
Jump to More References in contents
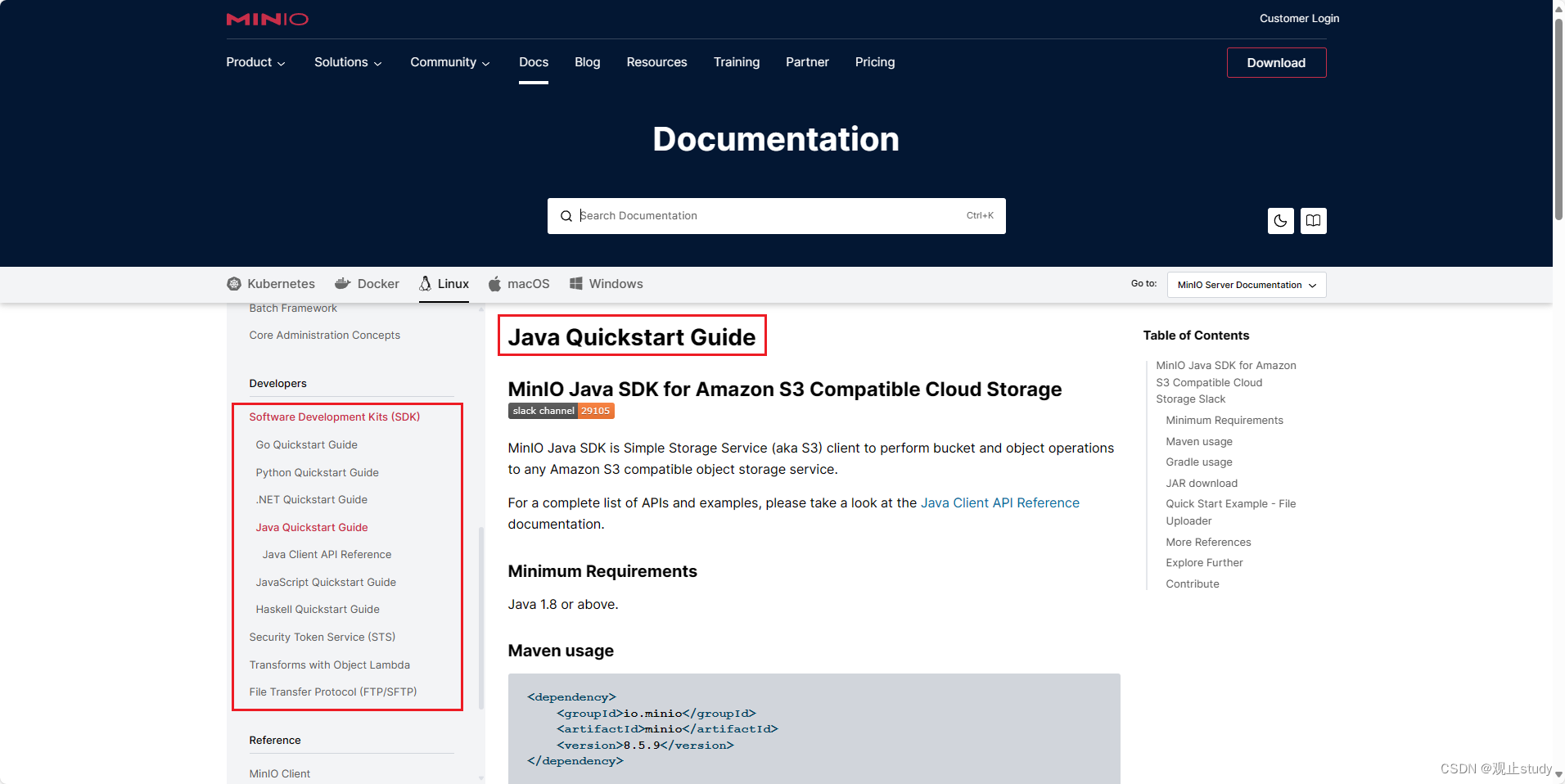tap(1208, 543)
